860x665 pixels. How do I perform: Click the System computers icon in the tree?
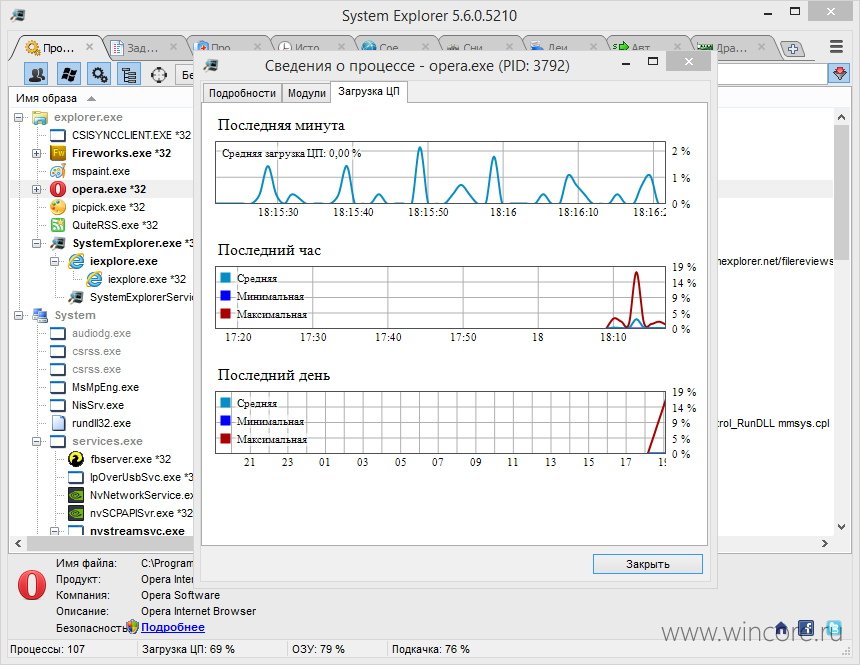tap(39, 315)
